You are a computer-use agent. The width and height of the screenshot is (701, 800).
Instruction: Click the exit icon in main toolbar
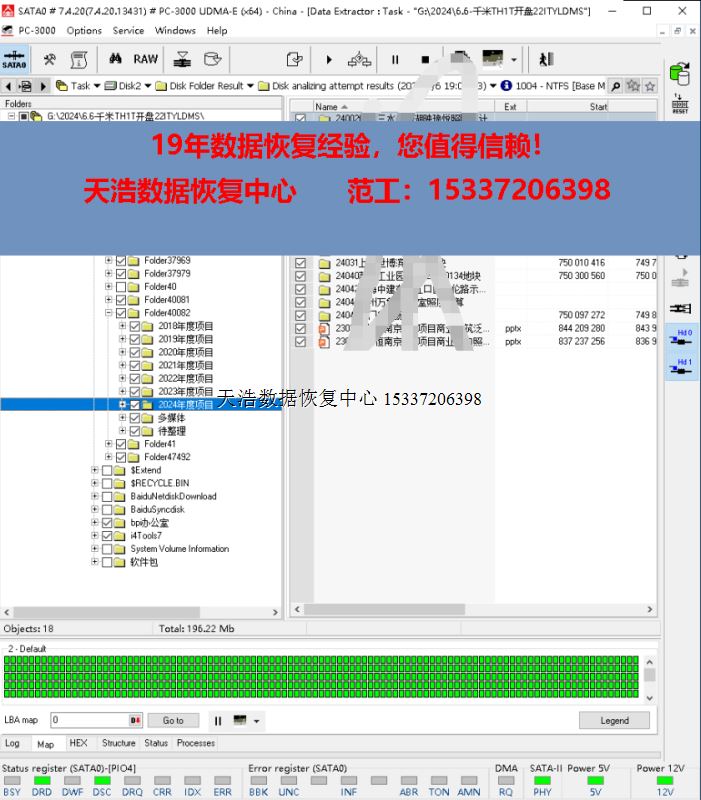click(546, 60)
